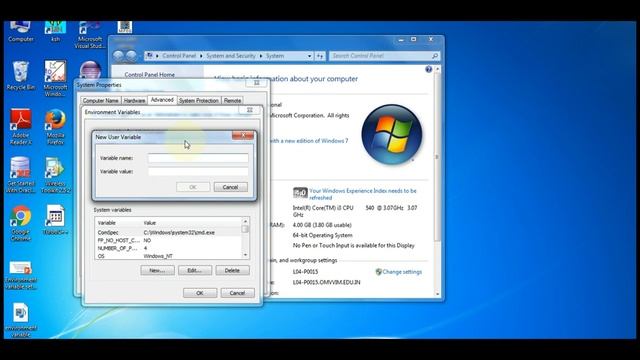640x360 pixels.
Task: Click Delete under System variables
Action: 232,270
